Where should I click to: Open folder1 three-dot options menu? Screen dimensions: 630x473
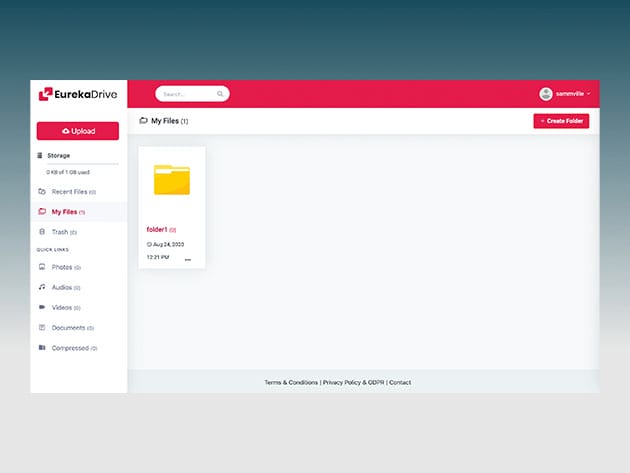tap(187, 259)
